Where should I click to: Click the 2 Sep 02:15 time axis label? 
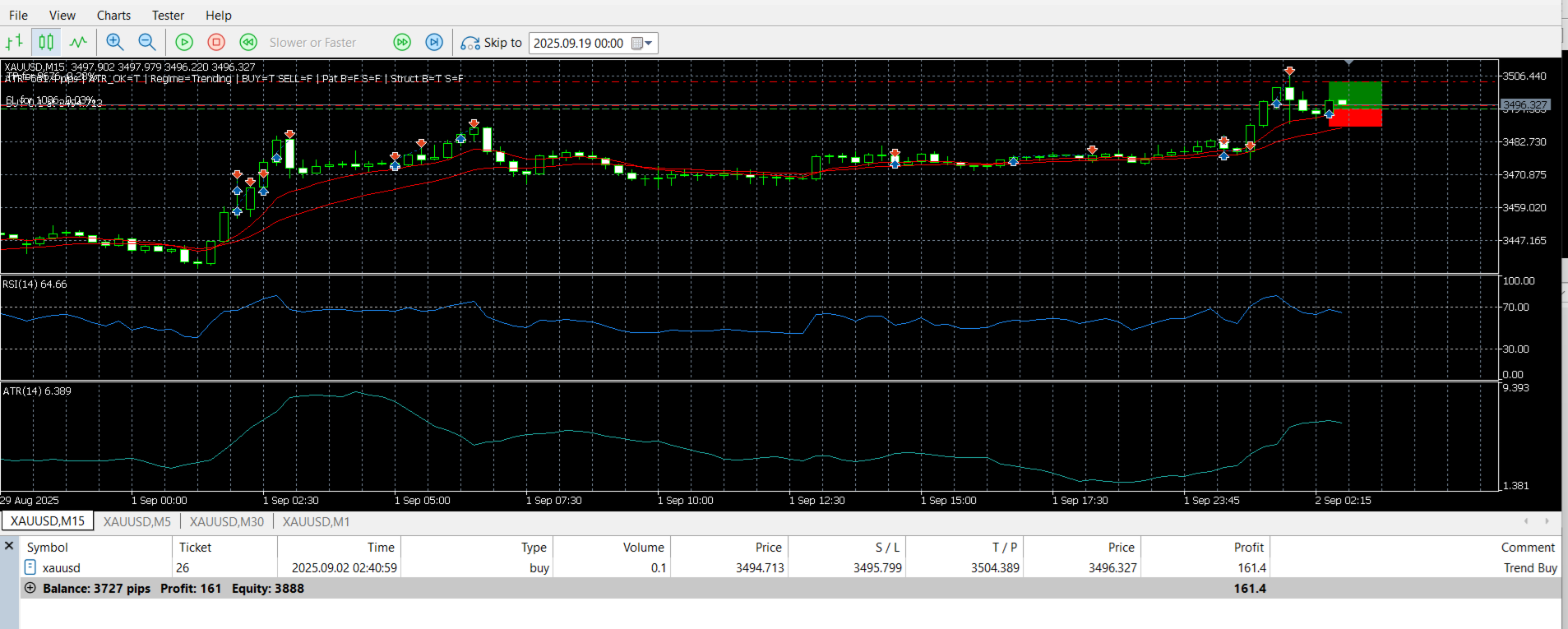pos(1343,500)
